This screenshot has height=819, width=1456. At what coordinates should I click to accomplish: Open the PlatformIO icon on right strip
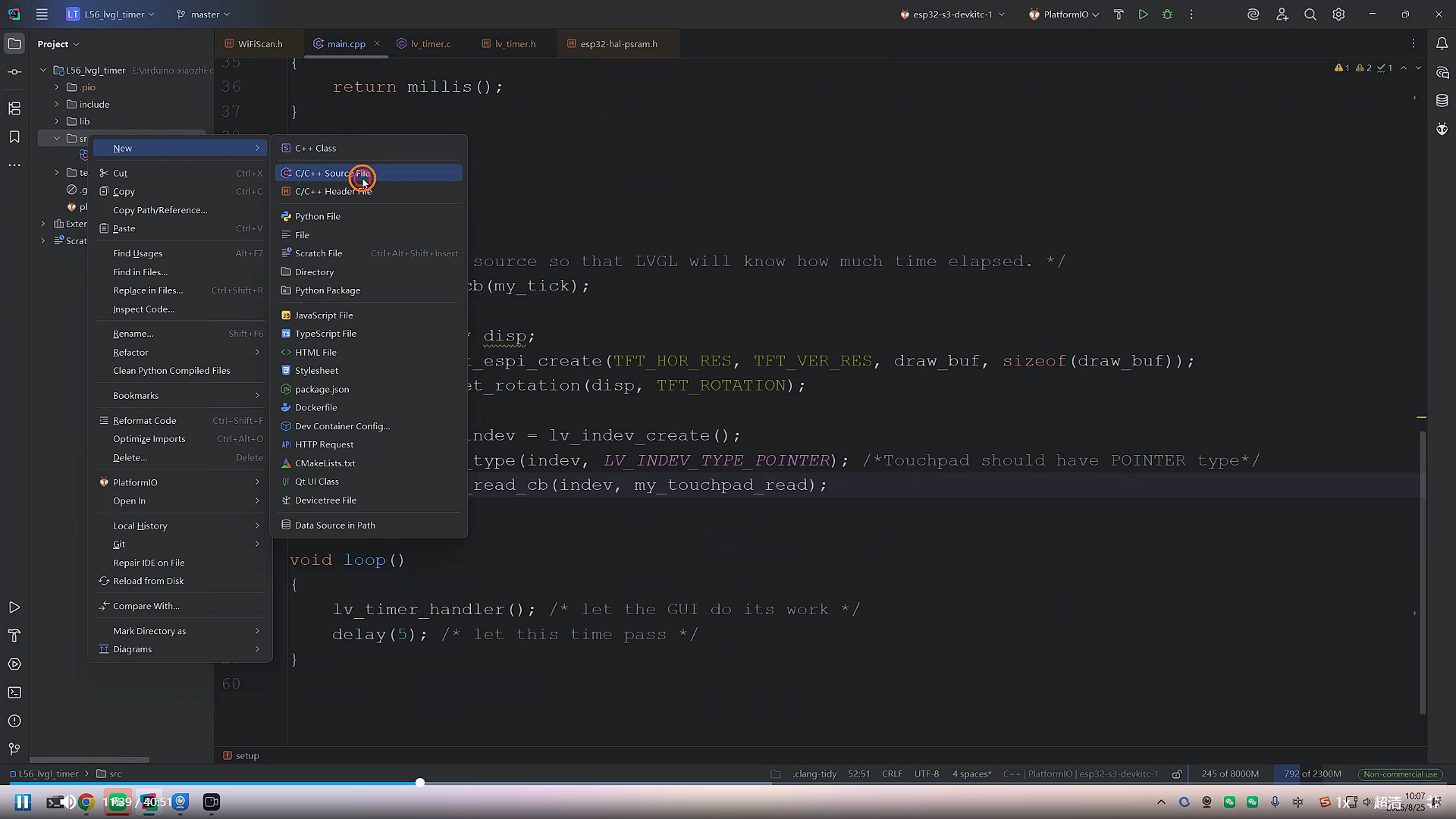pos(1442,129)
